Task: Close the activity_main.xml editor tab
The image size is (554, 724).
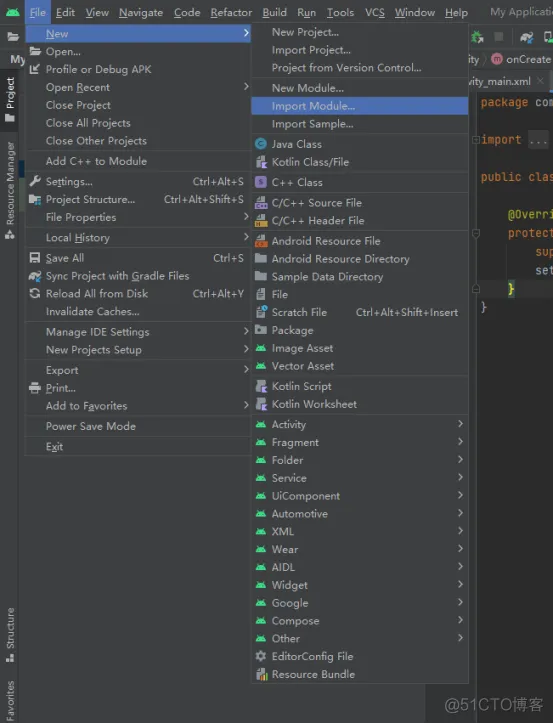Action: click(540, 81)
